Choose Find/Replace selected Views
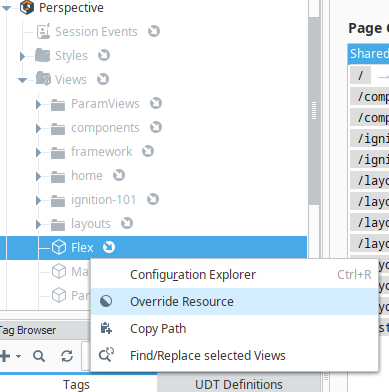This screenshot has height=392, width=389. (235, 356)
